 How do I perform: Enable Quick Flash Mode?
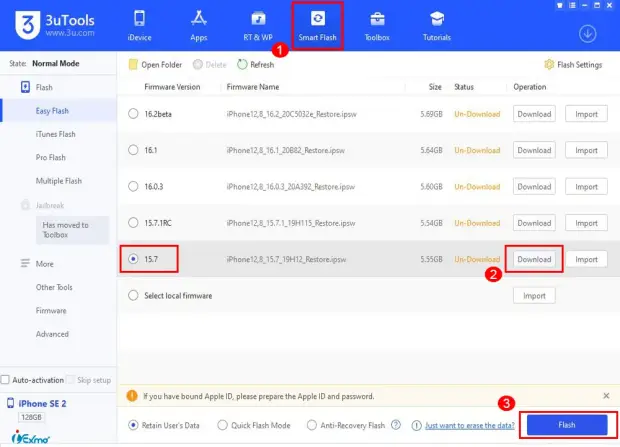tap(222, 425)
